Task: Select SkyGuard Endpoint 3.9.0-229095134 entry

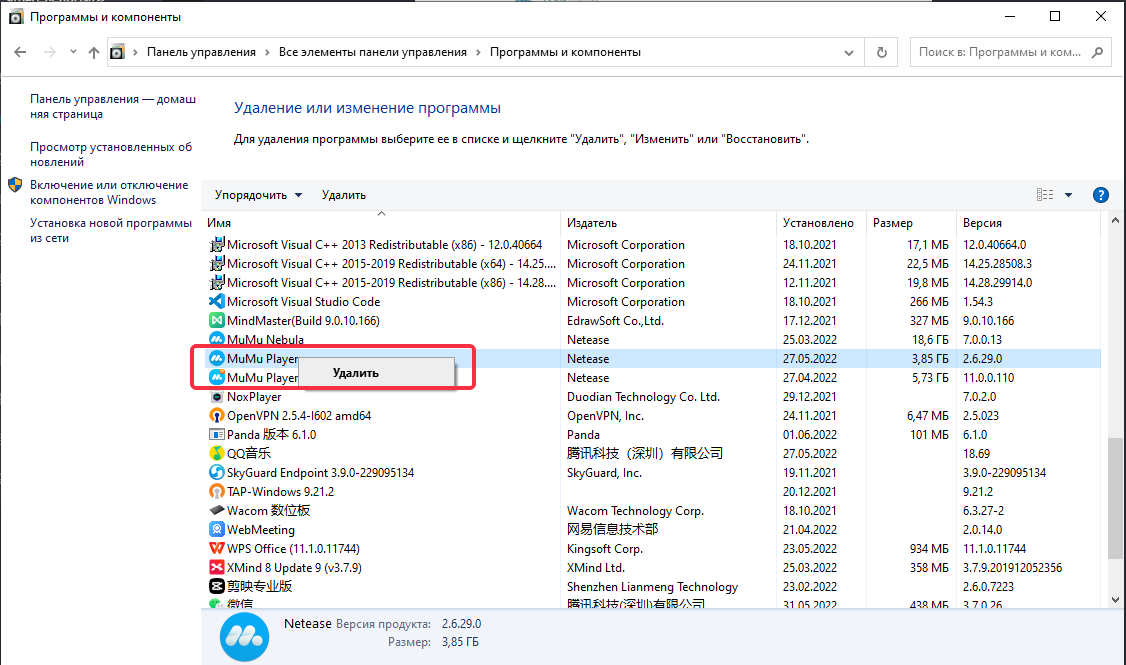Action: point(320,473)
